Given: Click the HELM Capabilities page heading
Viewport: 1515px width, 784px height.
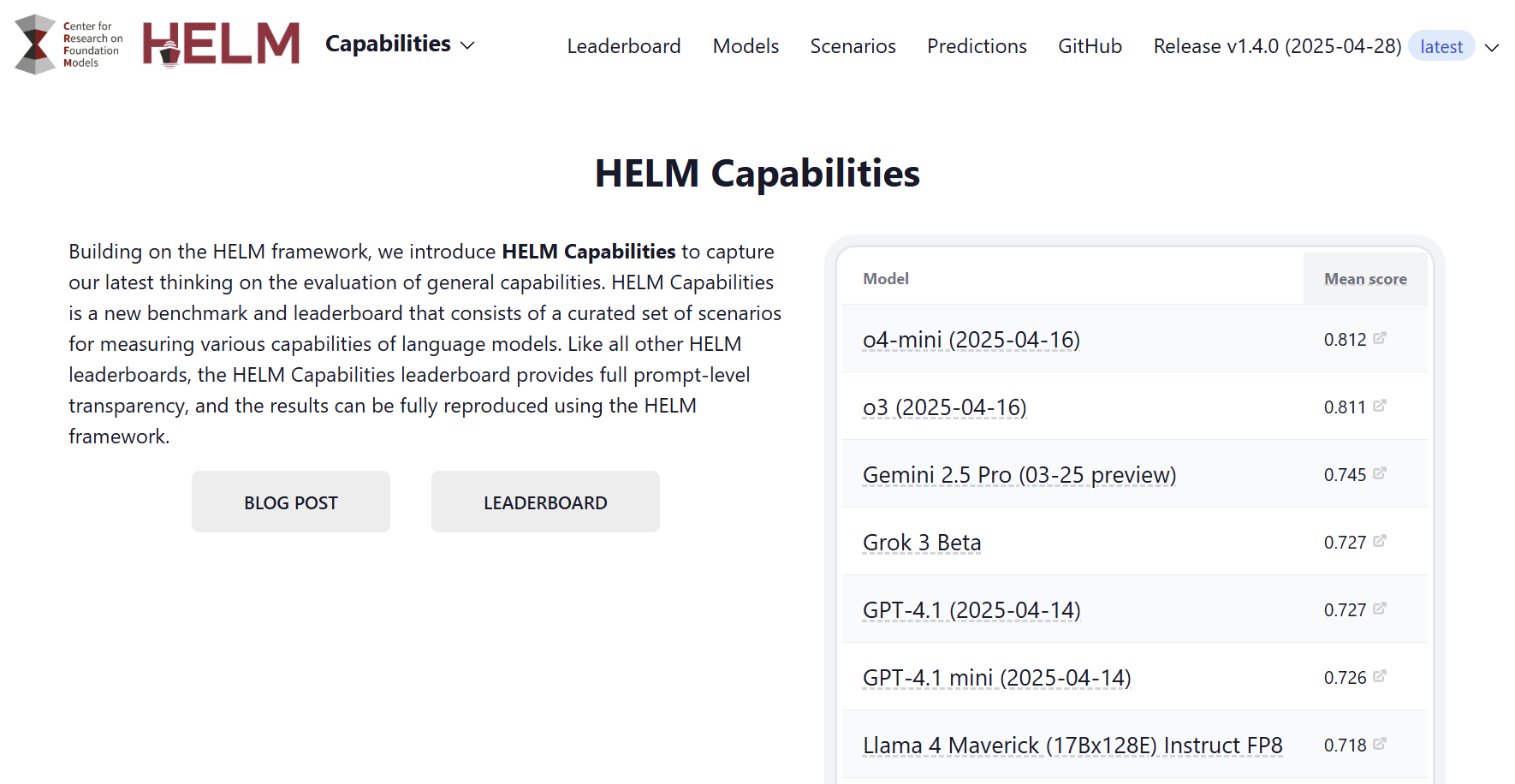Looking at the screenshot, I should coord(757,173).
